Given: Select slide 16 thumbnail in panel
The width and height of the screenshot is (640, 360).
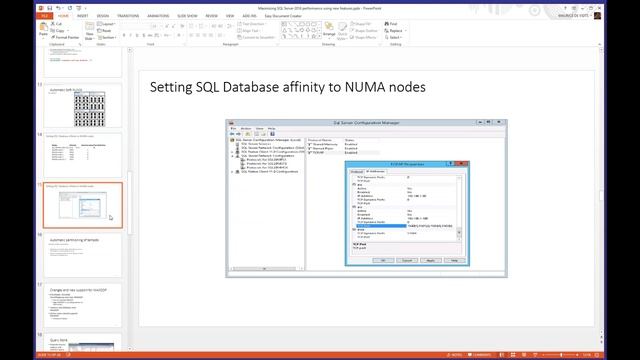Looking at the screenshot, I should pos(83,255).
